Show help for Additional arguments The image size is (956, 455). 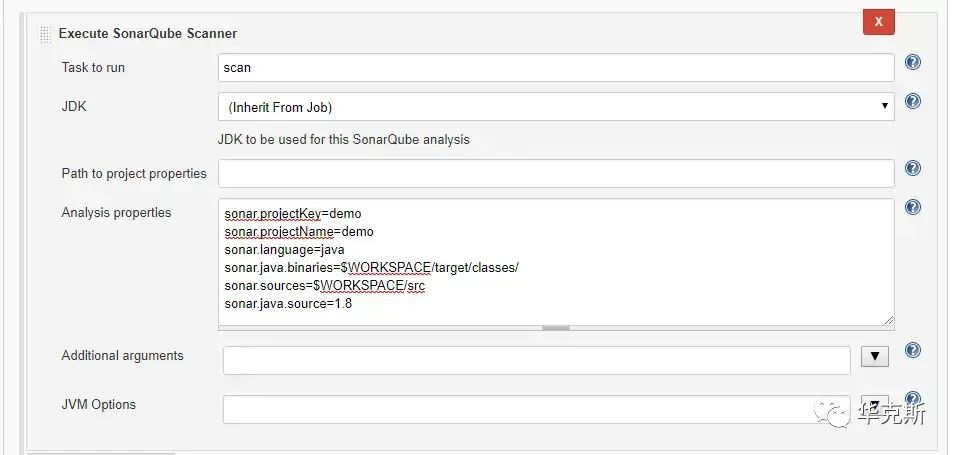[x=912, y=351]
